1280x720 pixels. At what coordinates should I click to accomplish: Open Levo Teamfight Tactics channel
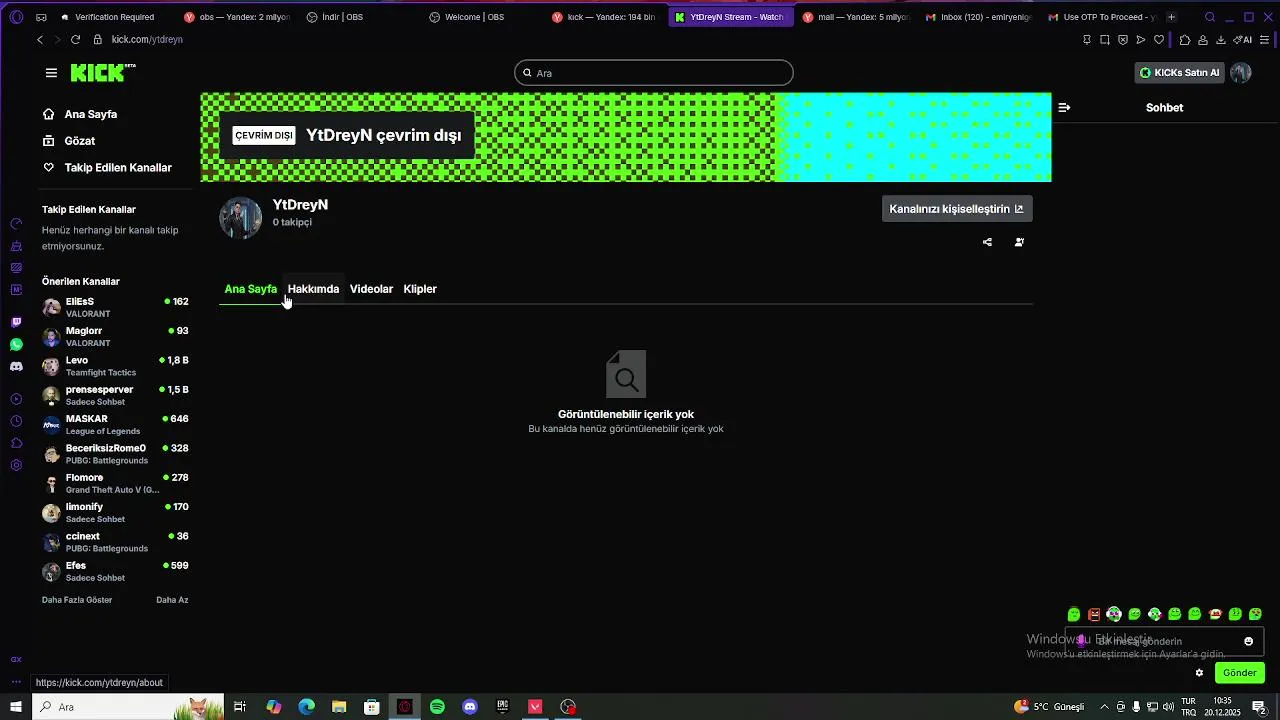[x=115, y=366]
